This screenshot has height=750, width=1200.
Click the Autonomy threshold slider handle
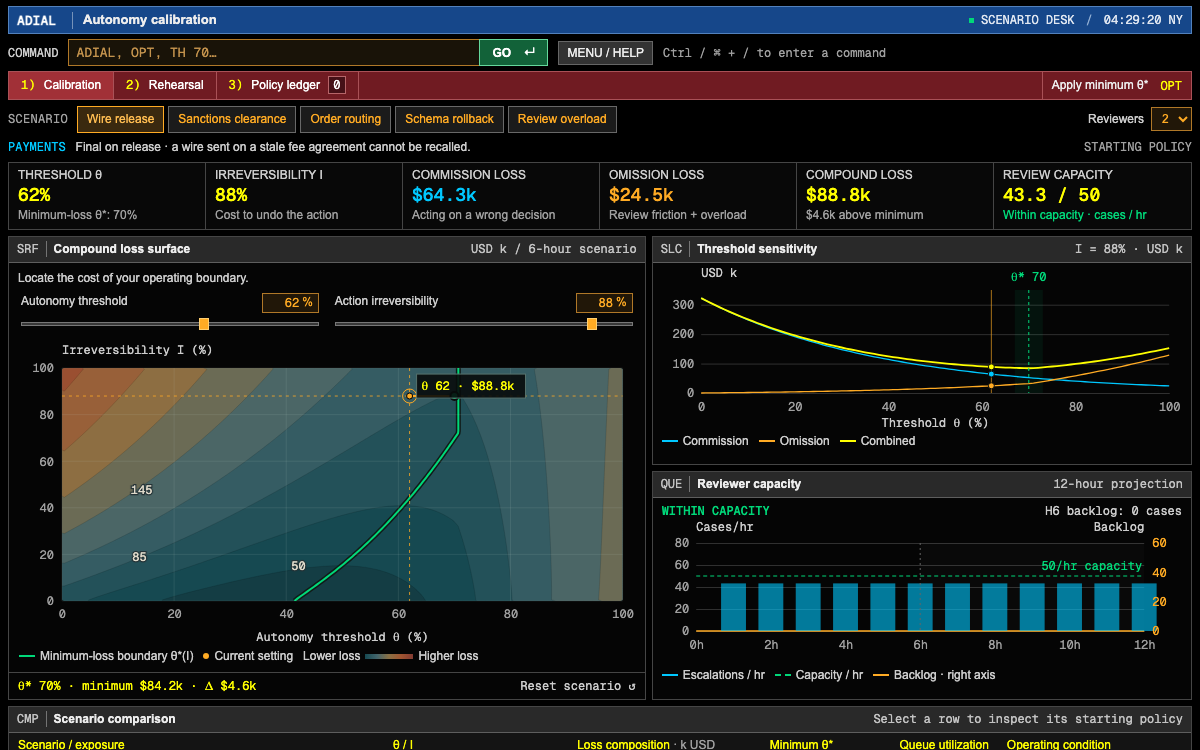point(204,323)
